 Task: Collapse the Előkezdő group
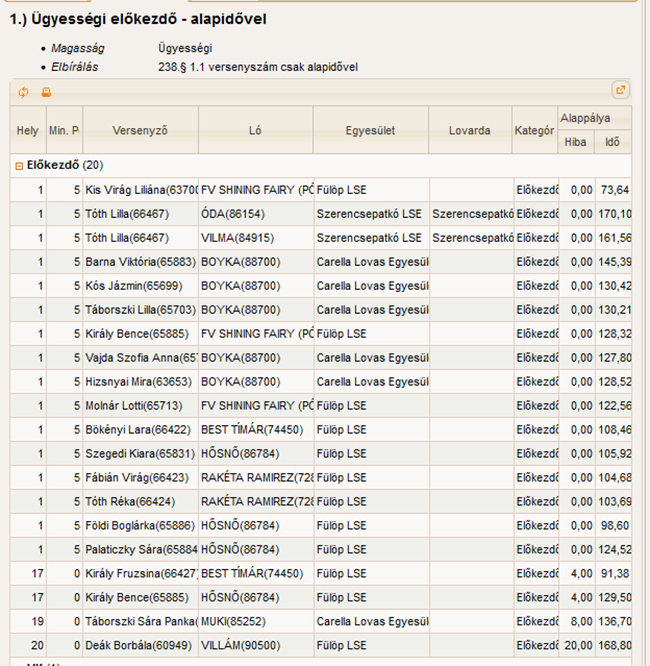[x=19, y=164]
